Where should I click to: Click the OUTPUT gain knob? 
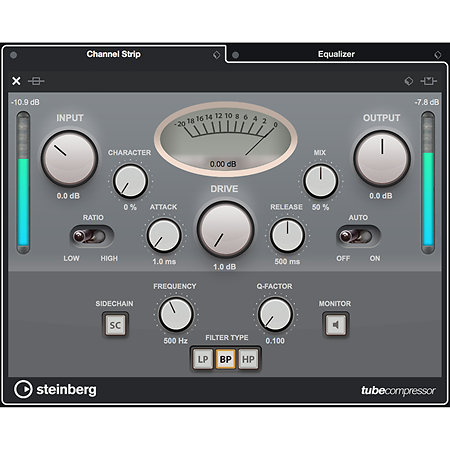382,158
